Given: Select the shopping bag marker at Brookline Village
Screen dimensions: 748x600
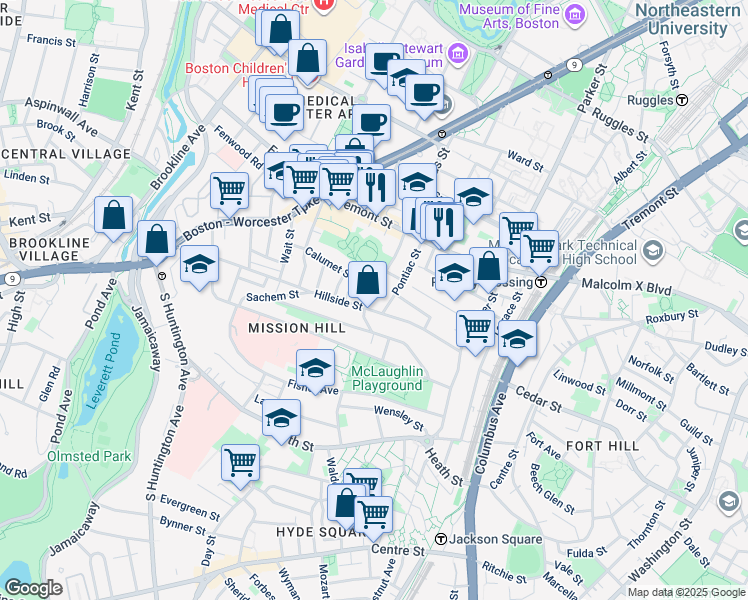Looking at the screenshot, I should coord(157,240).
